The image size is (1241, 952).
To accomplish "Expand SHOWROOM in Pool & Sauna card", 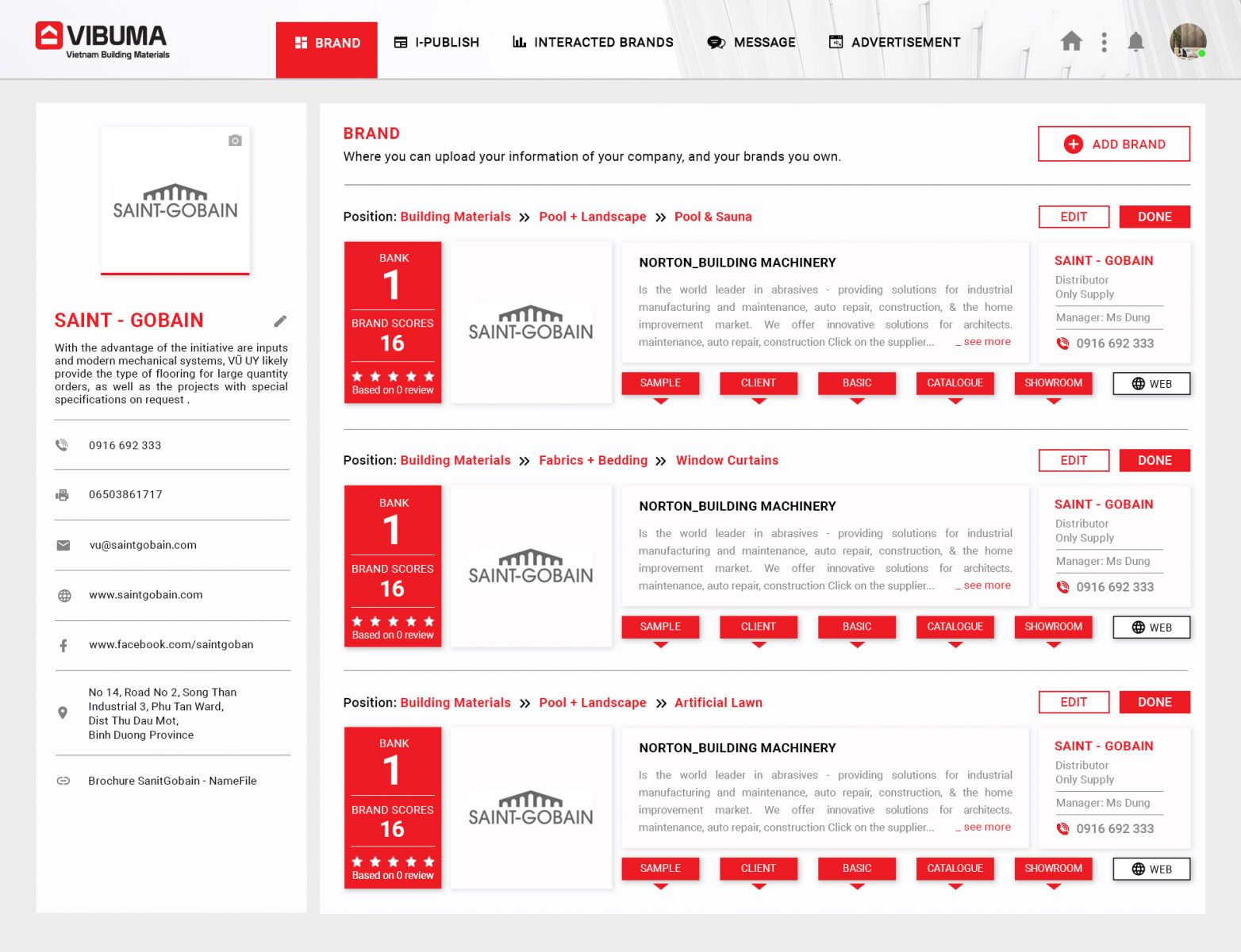I will point(1053,384).
